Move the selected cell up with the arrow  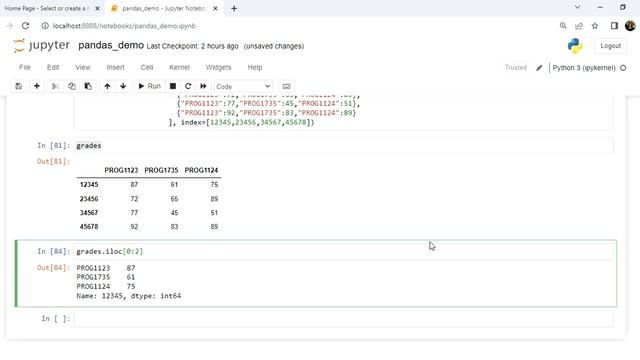107,86
